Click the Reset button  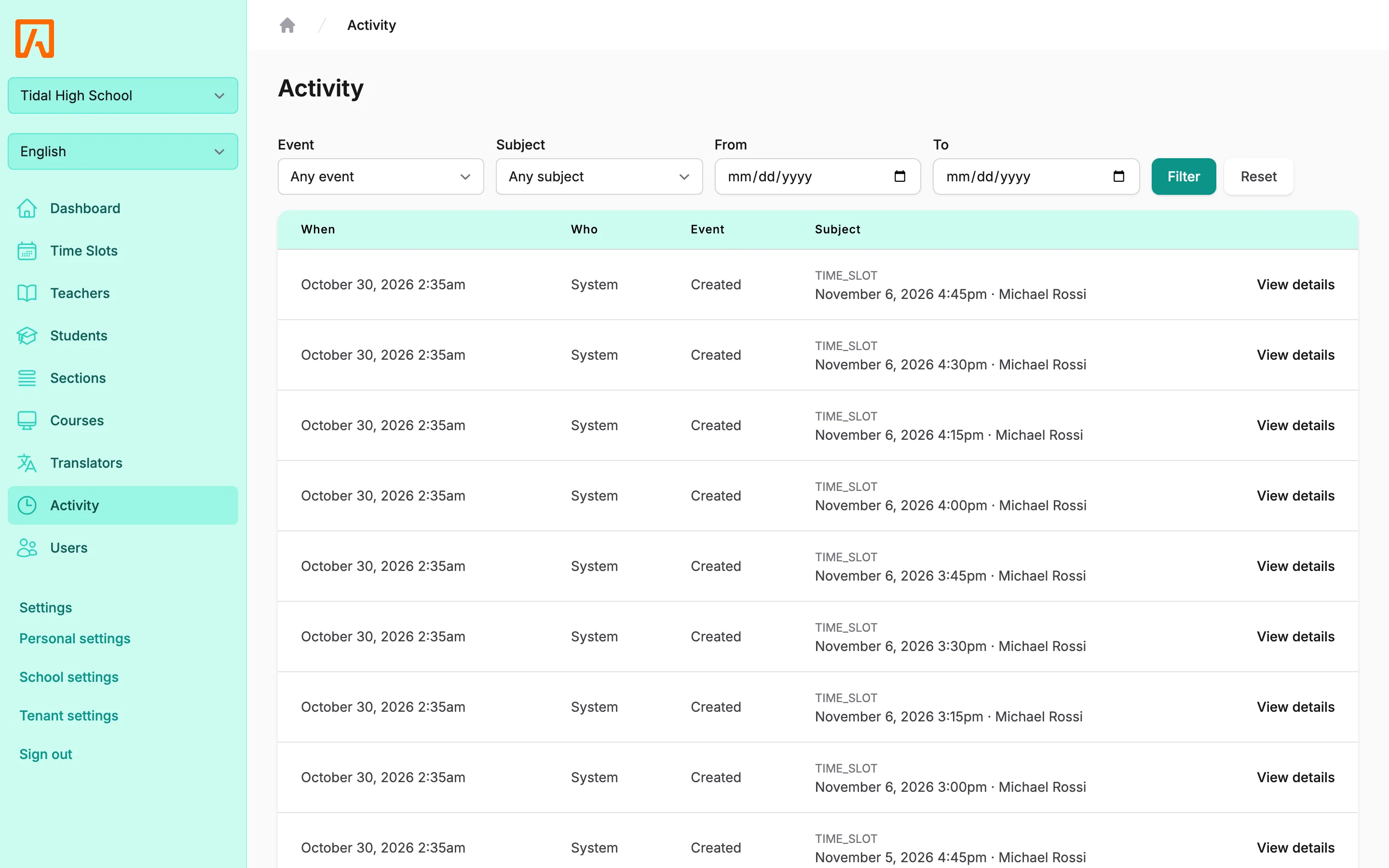tap(1258, 176)
